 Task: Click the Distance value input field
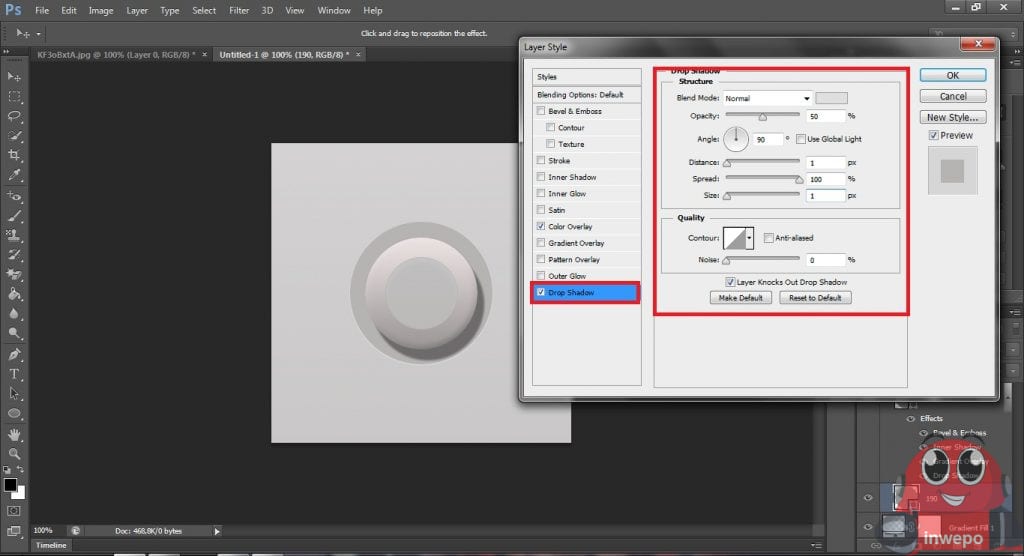(826, 163)
